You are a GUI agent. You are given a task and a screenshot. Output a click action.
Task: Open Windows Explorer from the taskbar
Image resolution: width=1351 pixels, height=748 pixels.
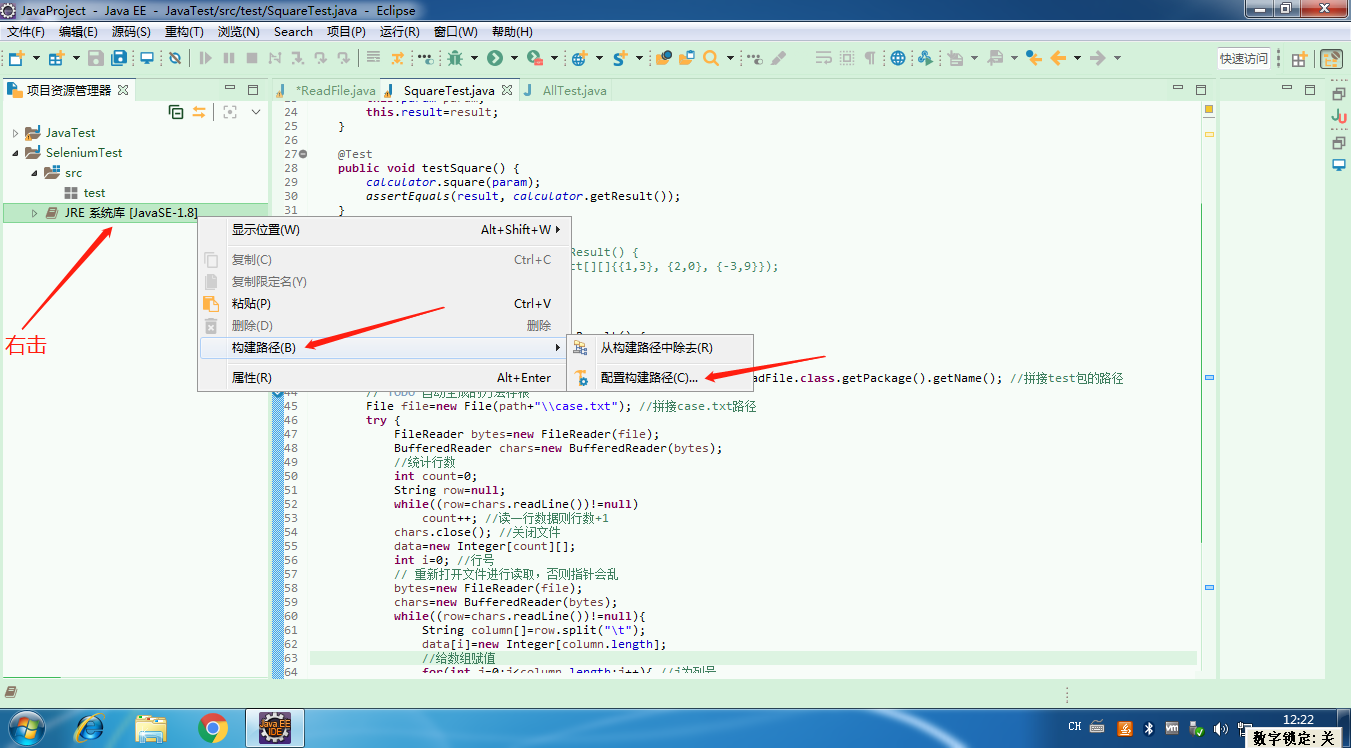click(151, 727)
